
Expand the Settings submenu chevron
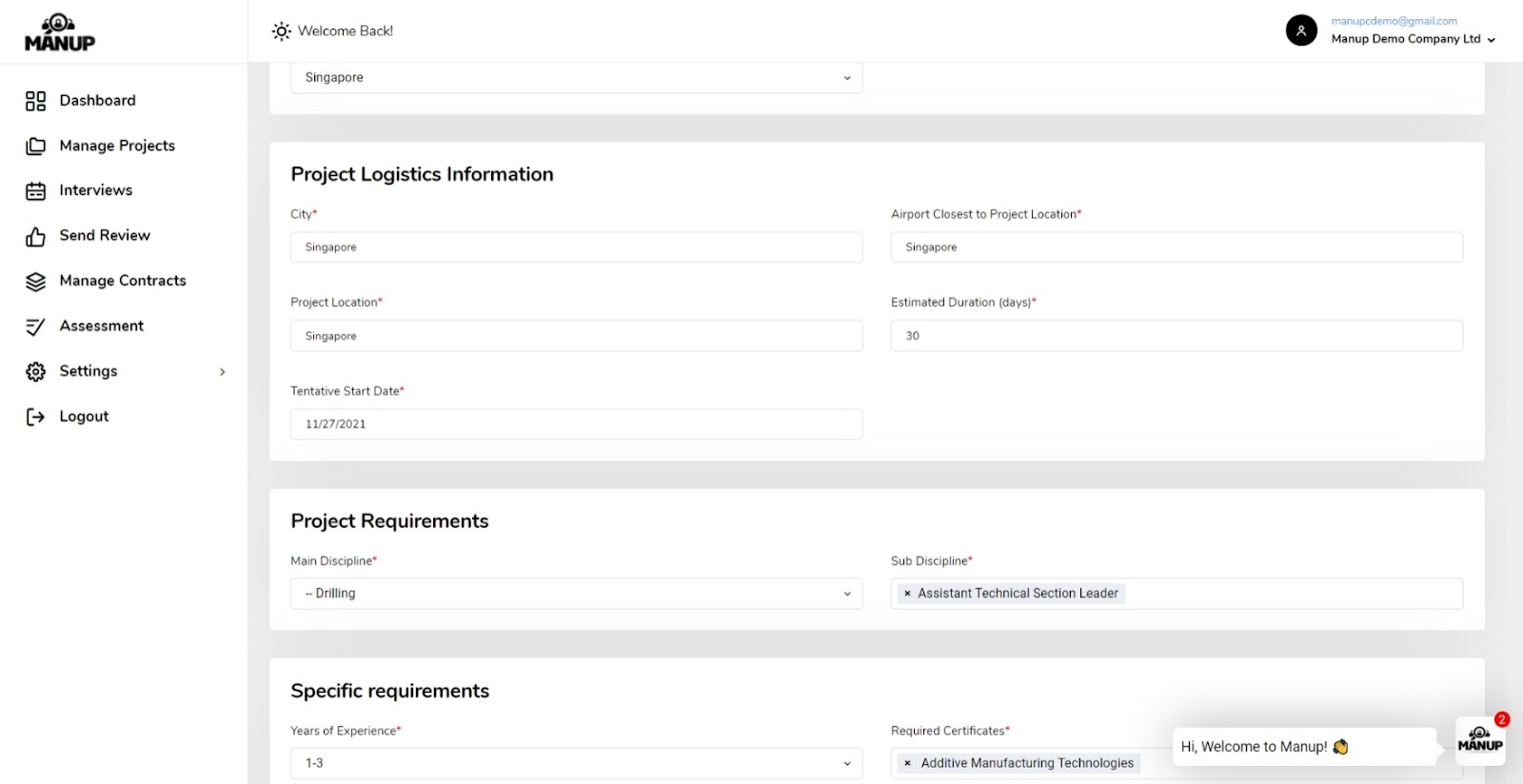223,372
